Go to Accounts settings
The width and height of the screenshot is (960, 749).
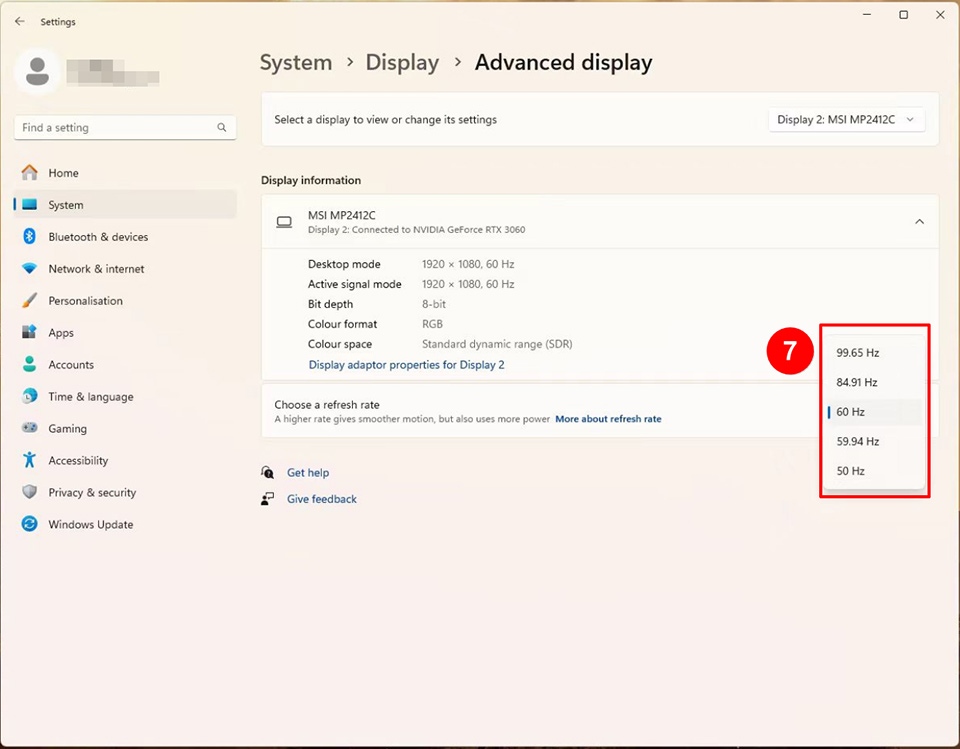coord(125,364)
